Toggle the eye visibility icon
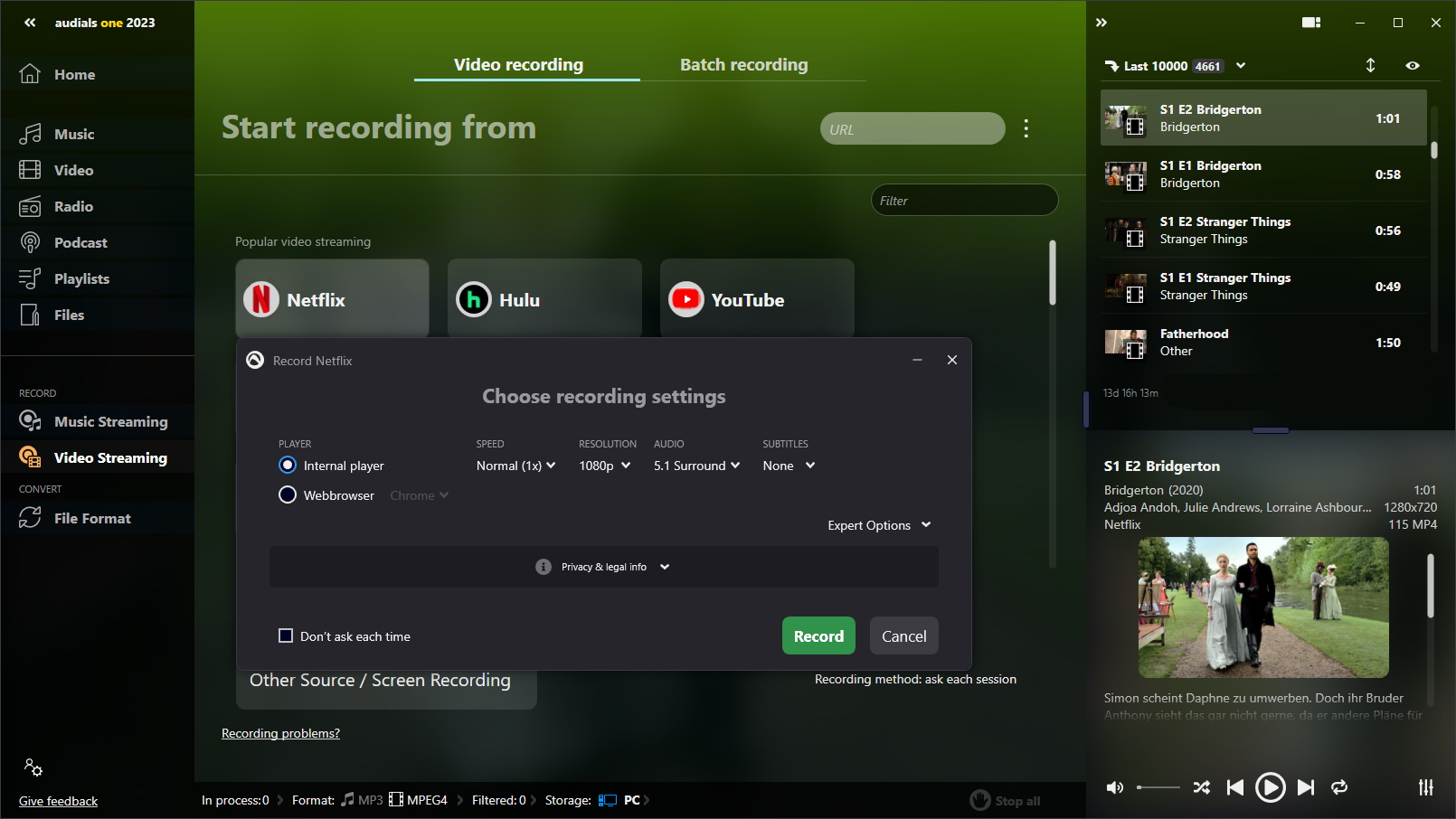 point(1413,65)
